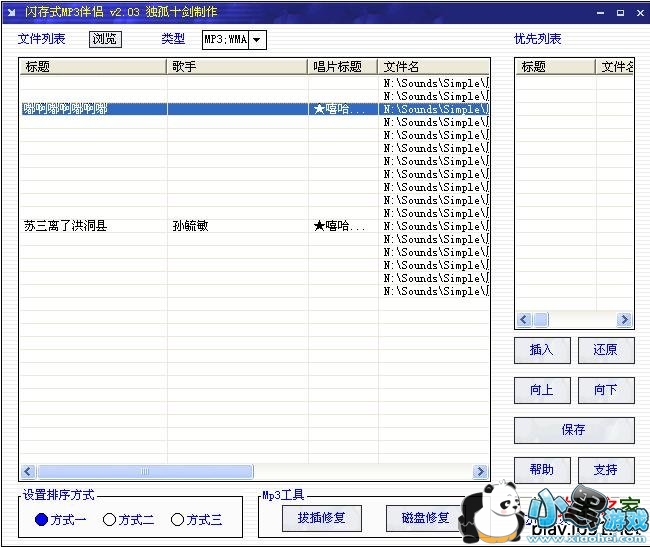This screenshot has width=650, height=547.
Task: Click the 拔插修复 Mp3 tool button
Action: pos(322,518)
